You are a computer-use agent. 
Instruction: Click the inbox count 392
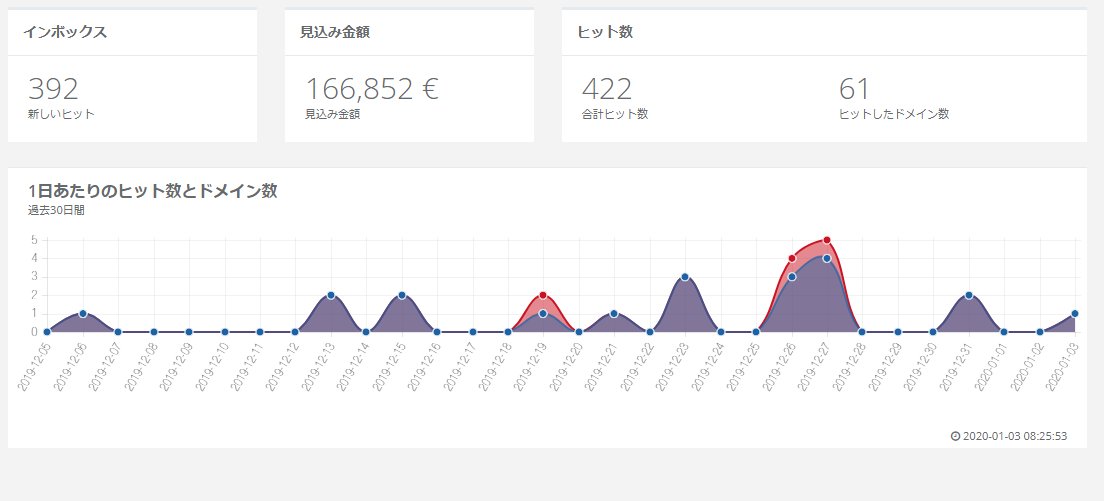point(53,89)
